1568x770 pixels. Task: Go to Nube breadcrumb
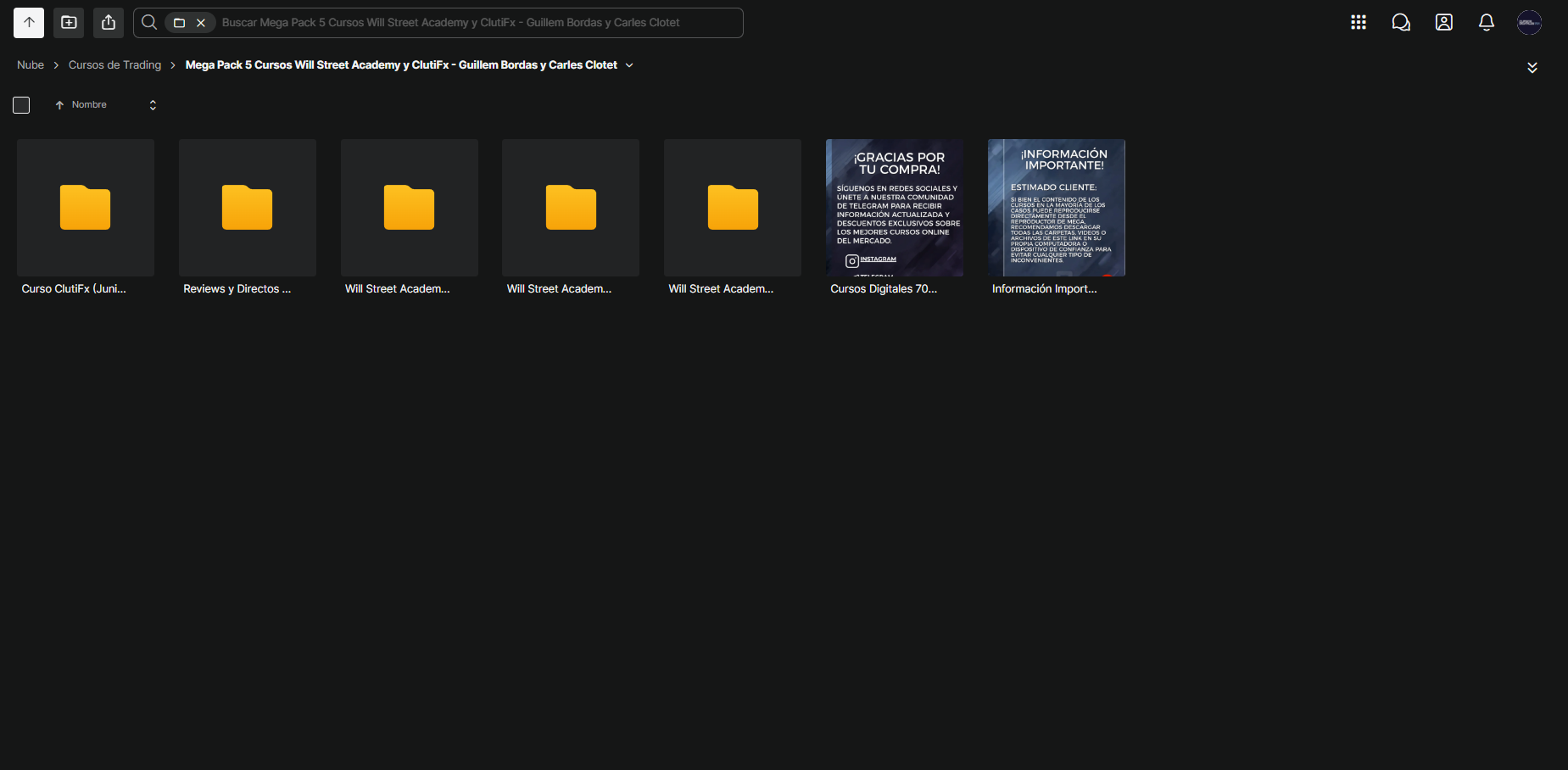31,65
